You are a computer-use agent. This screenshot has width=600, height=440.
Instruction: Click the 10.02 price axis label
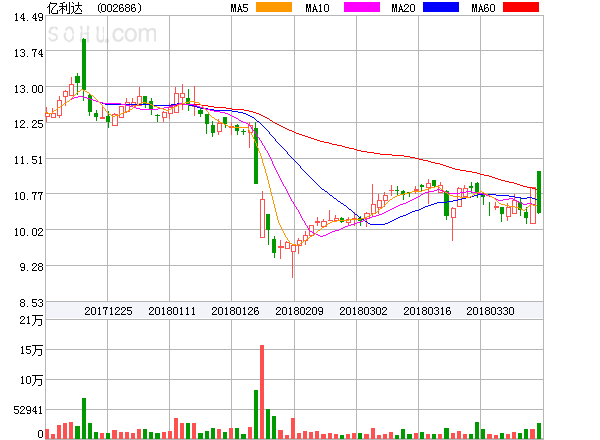tap(29, 232)
